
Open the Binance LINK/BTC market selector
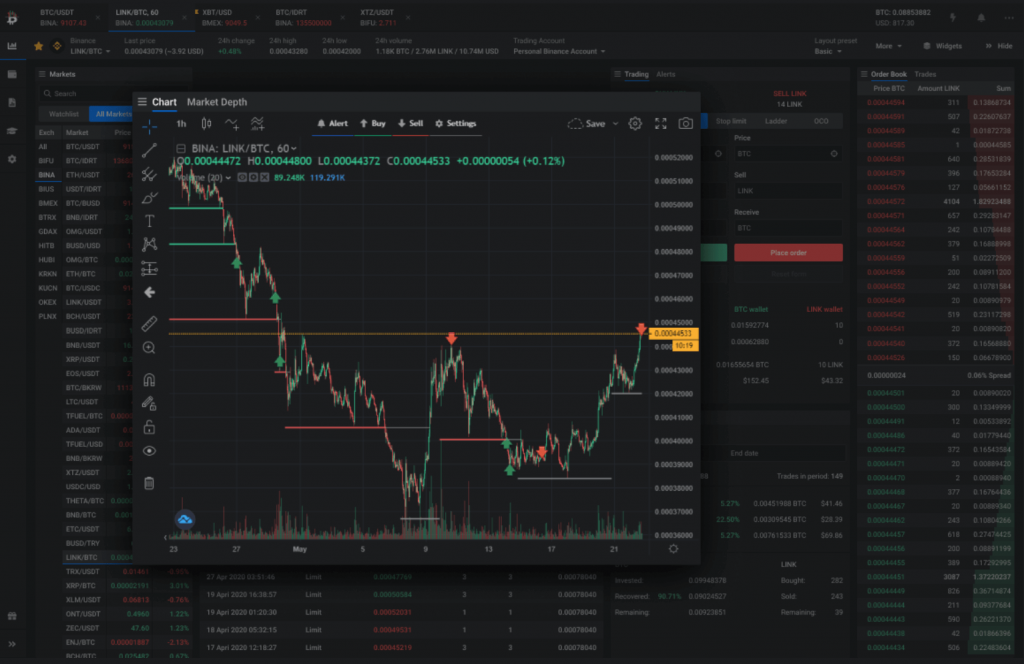pyautogui.click(x=90, y=52)
